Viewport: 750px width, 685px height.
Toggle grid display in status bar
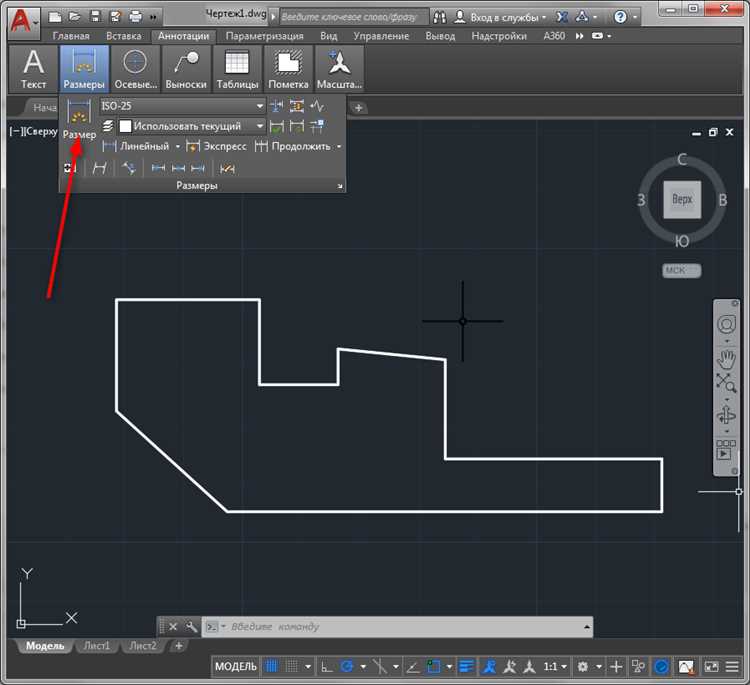[270, 667]
